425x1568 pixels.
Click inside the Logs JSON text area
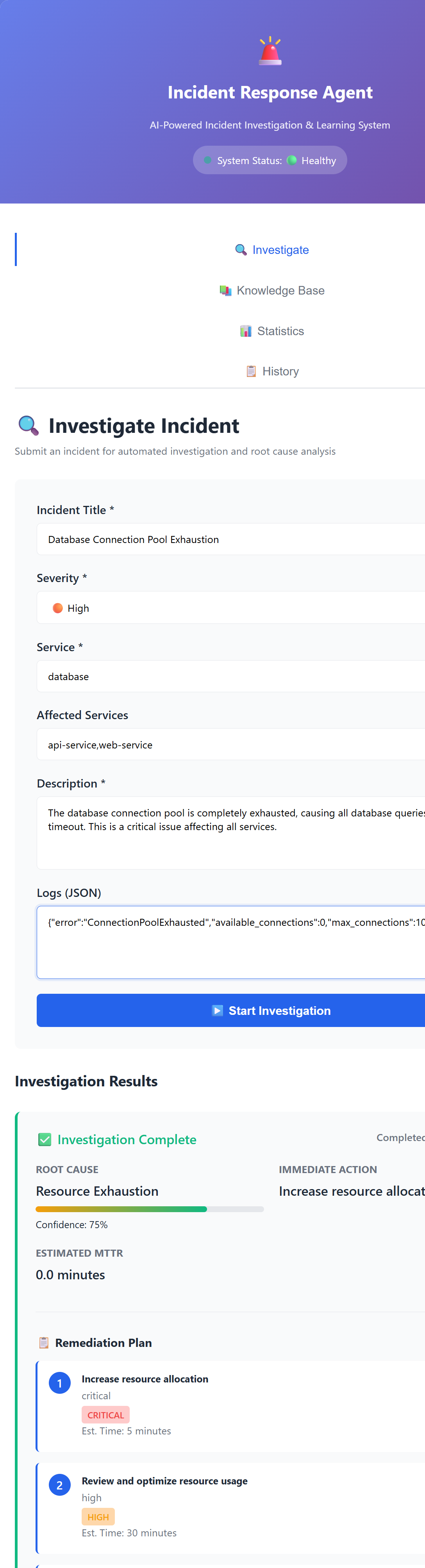(x=231, y=942)
